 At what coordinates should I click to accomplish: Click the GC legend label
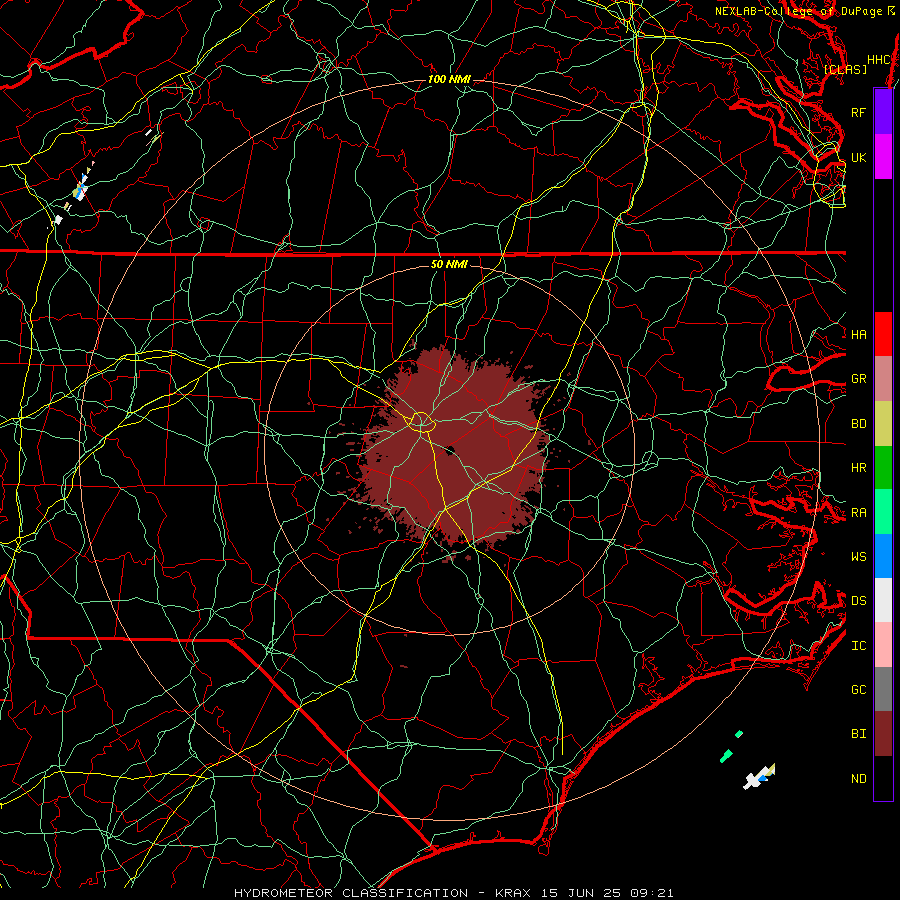[x=858, y=689]
